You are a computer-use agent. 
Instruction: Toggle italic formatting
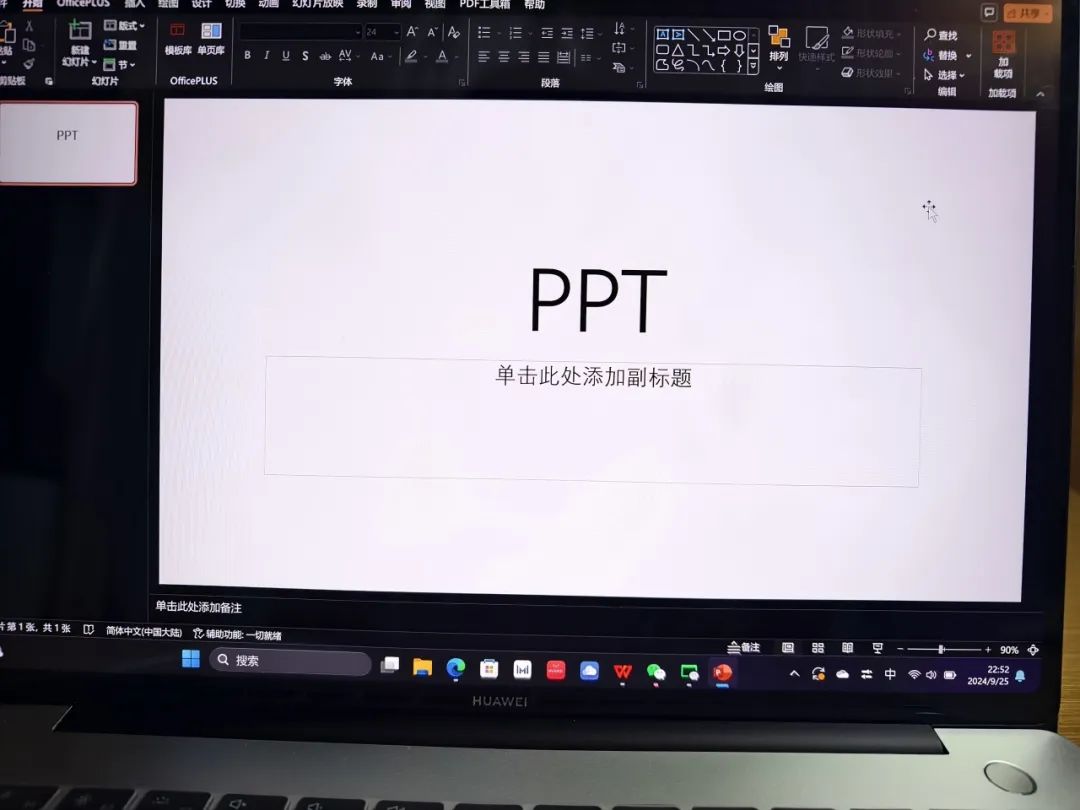[267, 55]
